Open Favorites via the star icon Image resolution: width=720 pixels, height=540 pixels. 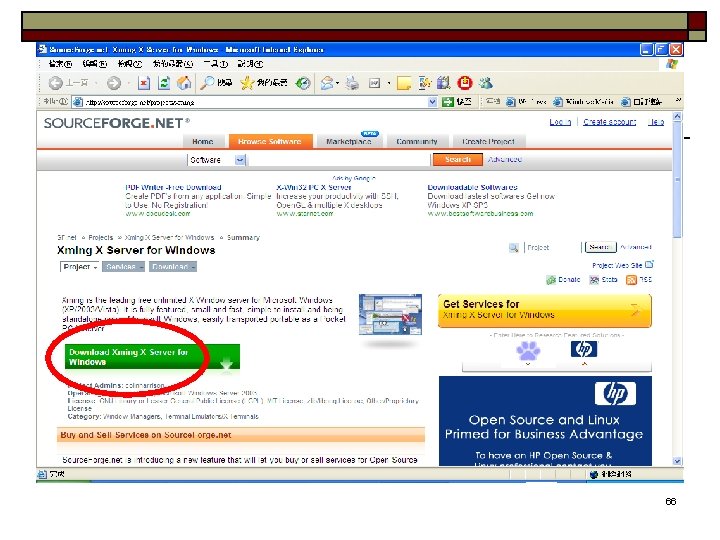(247, 83)
